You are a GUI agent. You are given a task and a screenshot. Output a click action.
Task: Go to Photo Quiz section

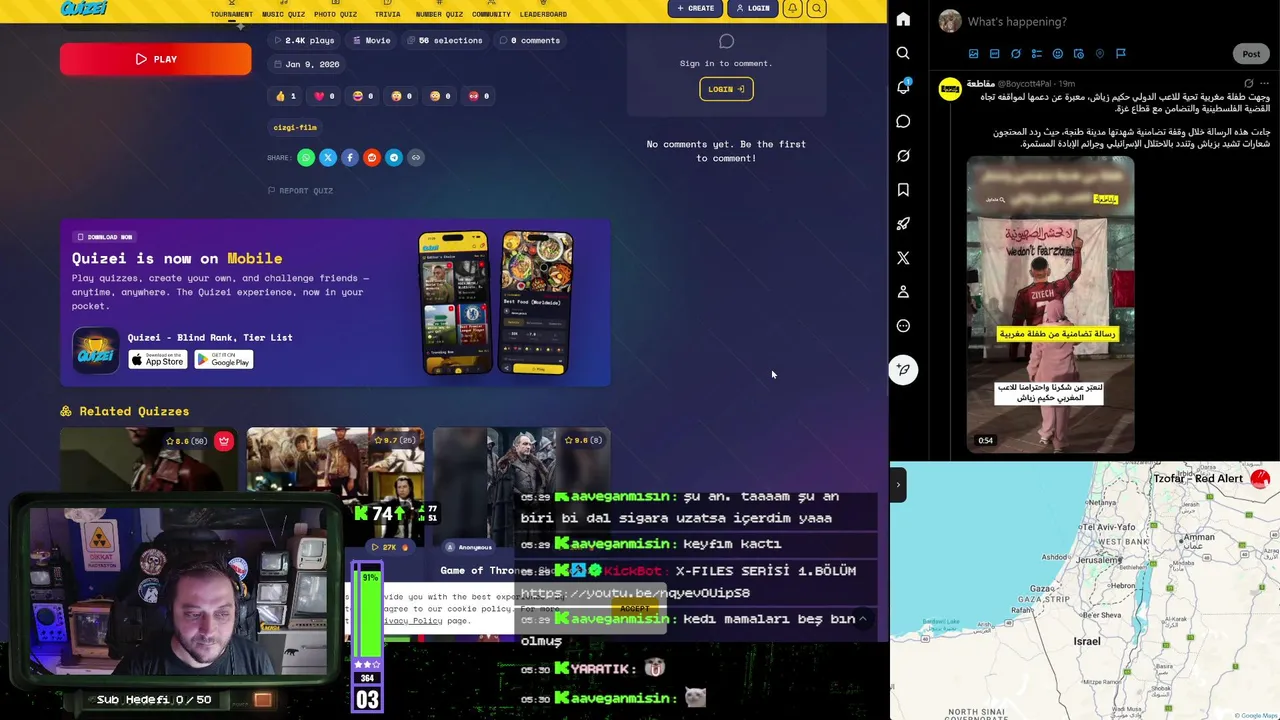click(335, 10)
